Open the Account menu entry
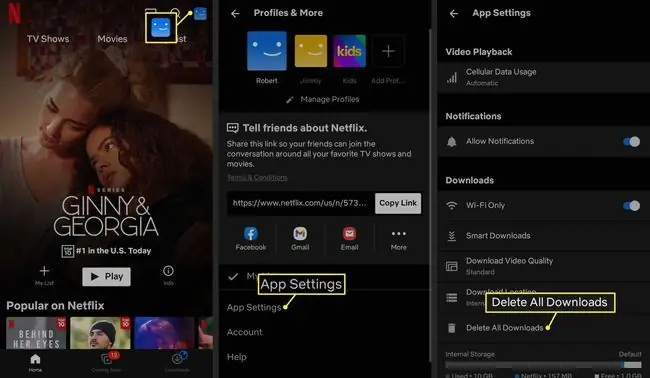The width and height of the screenshot is (650, 378). click(x=245, y=332)
